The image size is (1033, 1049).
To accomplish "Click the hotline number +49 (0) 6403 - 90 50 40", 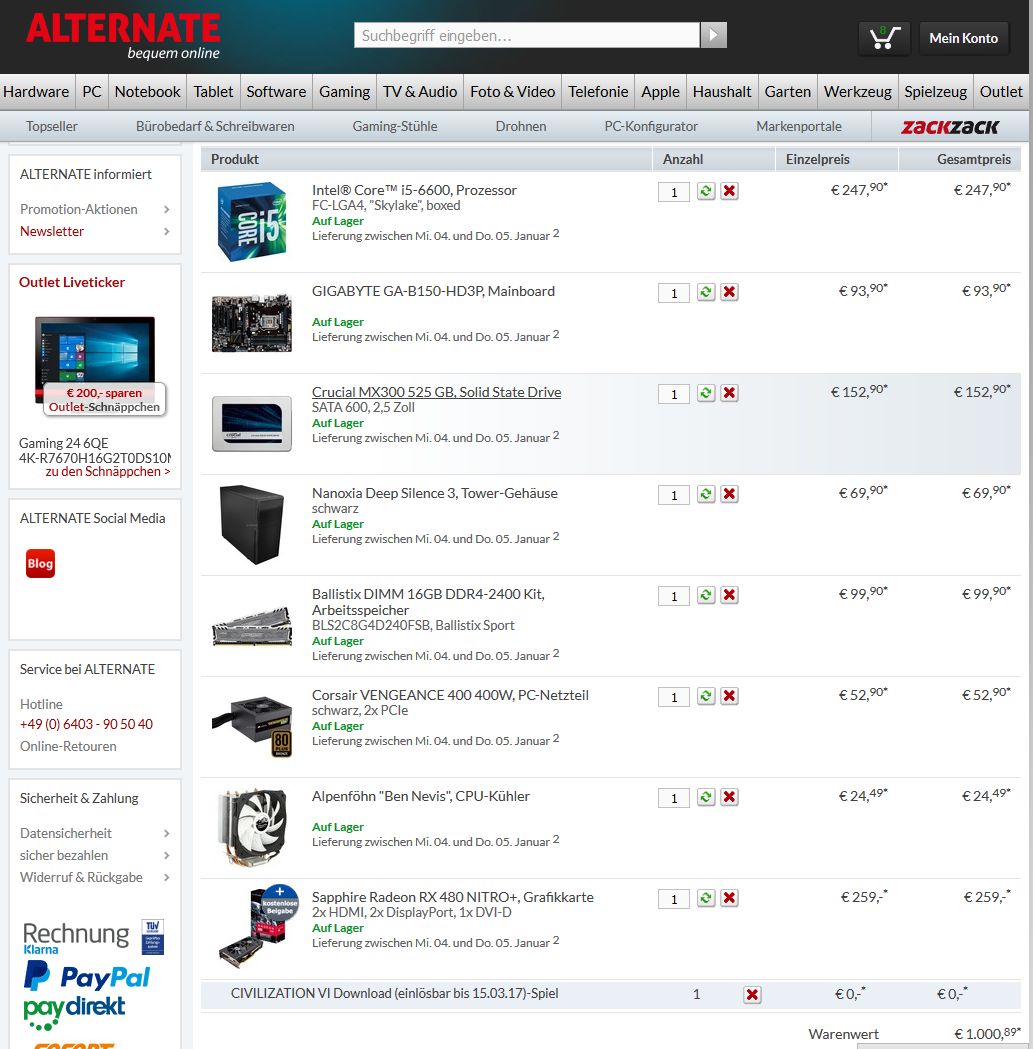I will tap(86, 724).
